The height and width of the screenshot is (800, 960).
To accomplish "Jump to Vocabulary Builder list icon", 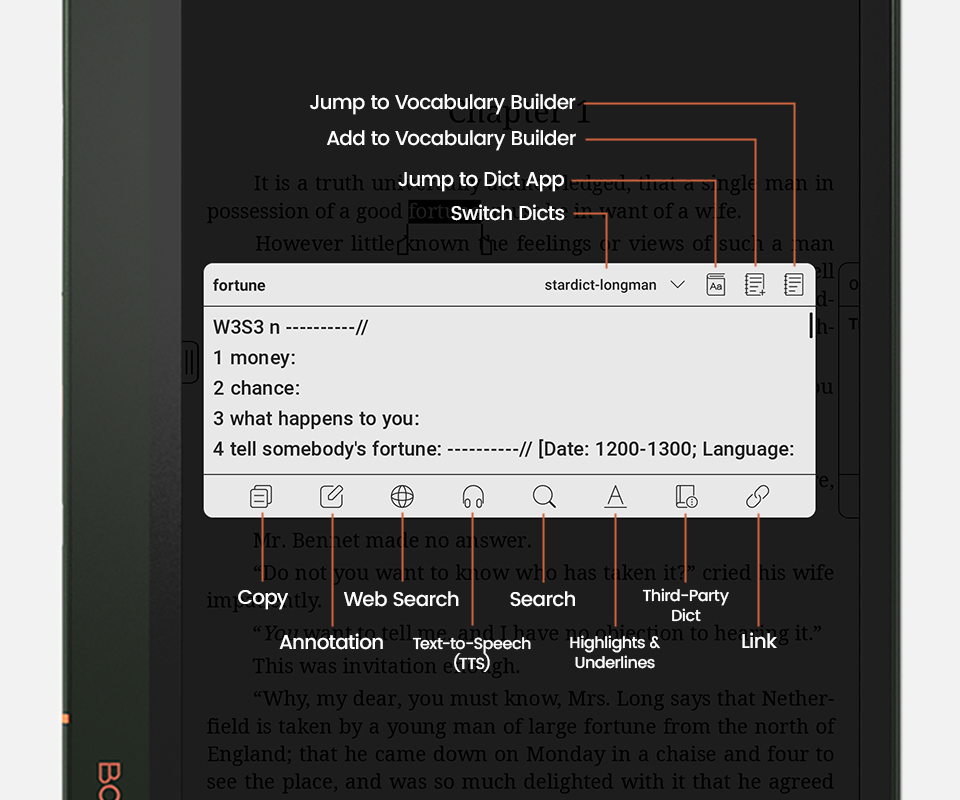I will pos(794,285).
